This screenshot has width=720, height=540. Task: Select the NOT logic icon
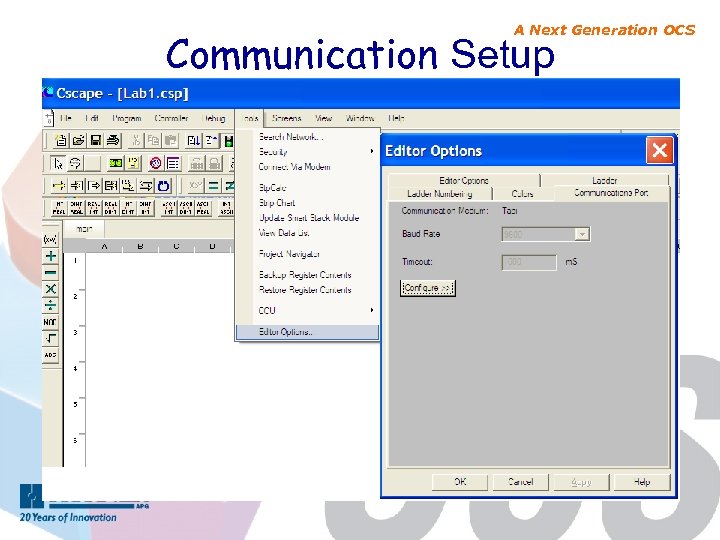[51, 322]
